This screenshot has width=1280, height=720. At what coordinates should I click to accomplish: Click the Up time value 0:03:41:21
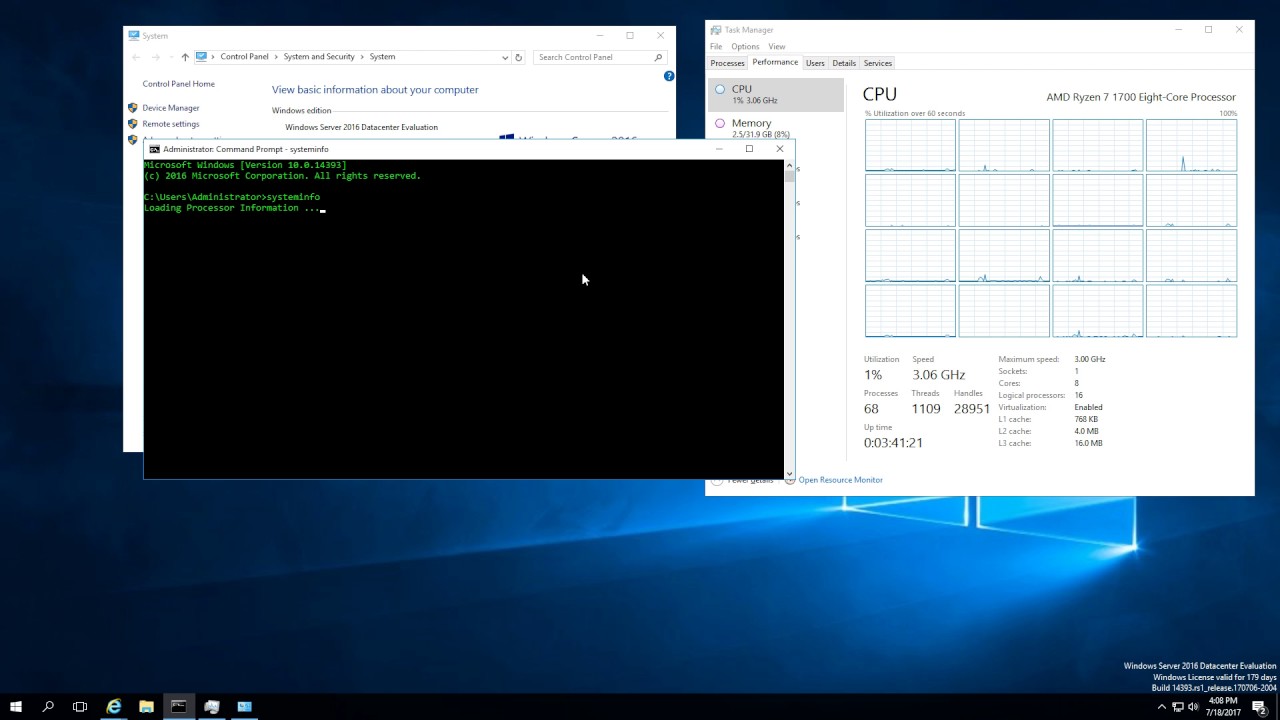(x=893, y=442)
